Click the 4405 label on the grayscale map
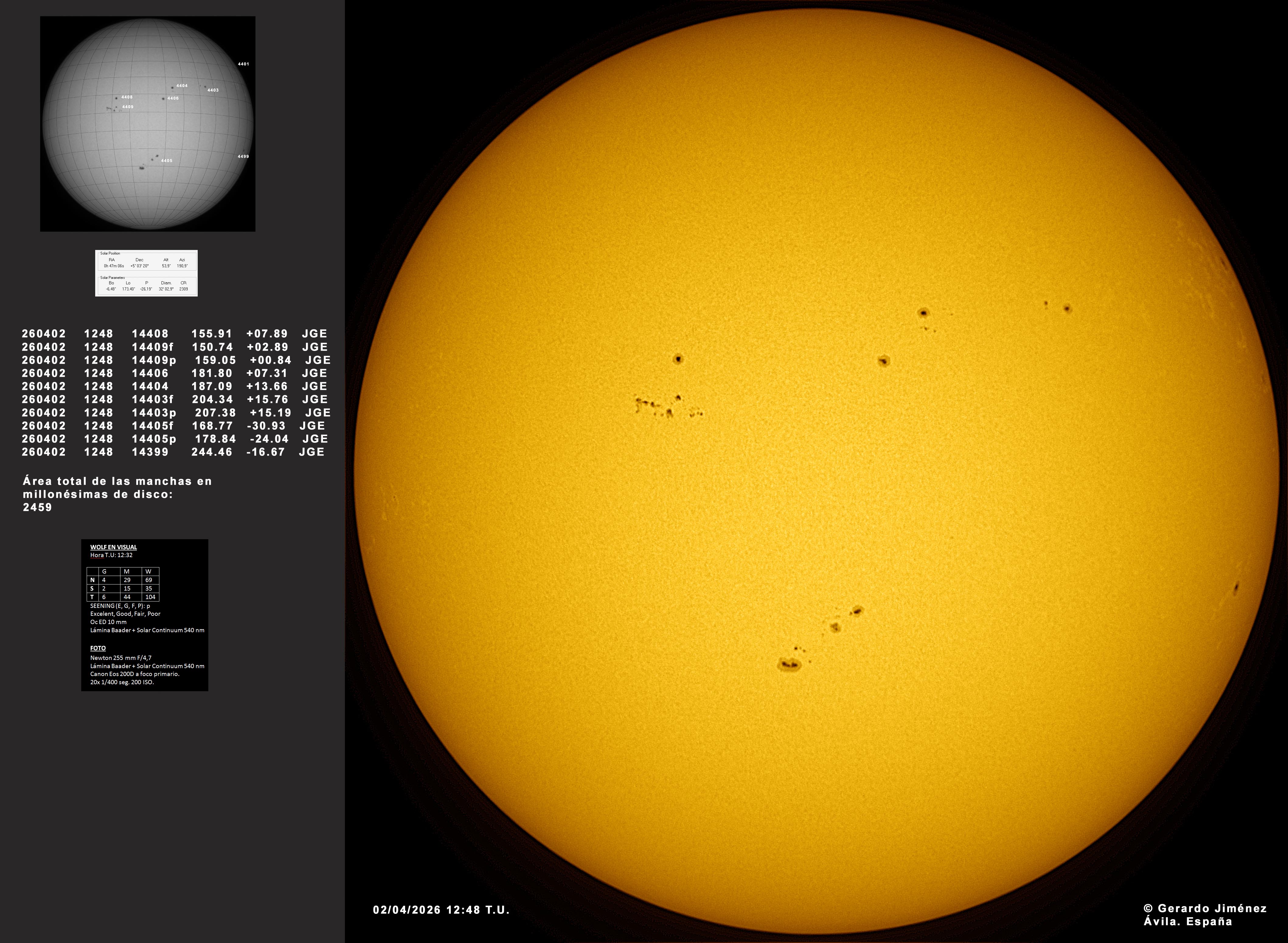The image size is (1288, 943). tap(167, 161)
